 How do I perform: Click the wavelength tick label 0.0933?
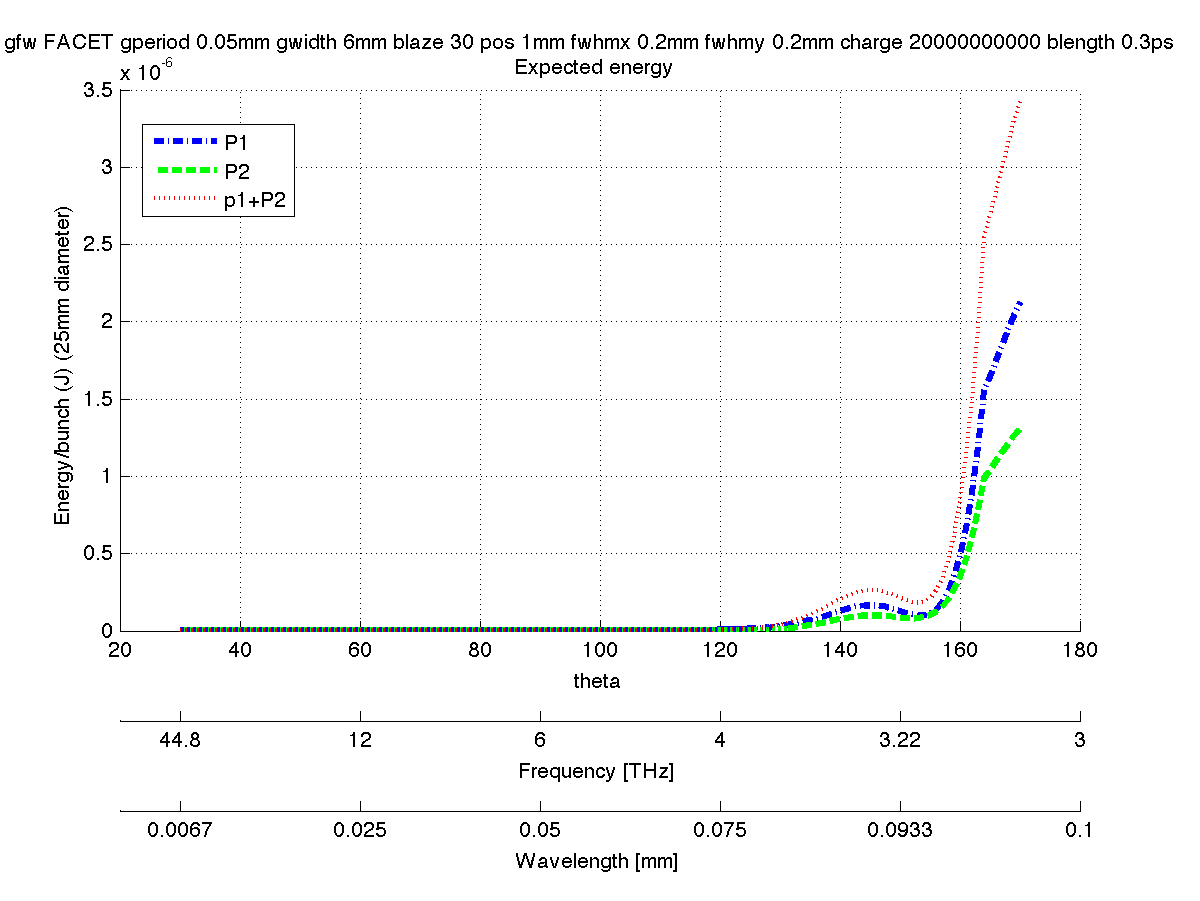point(900,830)
